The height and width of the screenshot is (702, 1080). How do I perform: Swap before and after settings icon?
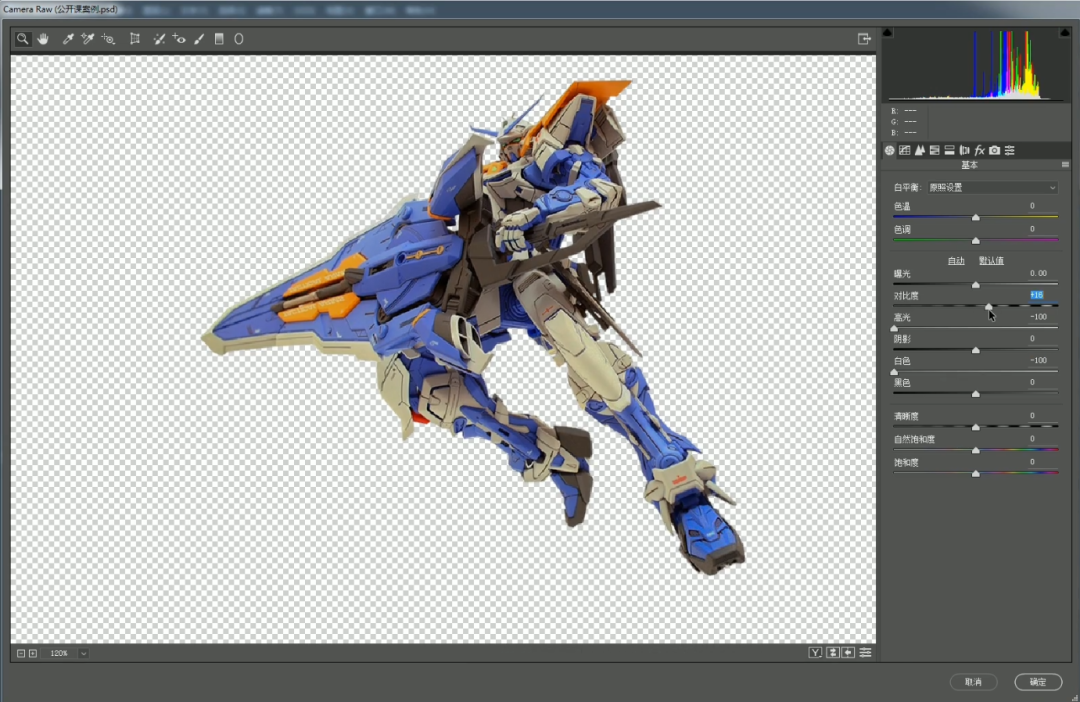(x=832, y=652)
